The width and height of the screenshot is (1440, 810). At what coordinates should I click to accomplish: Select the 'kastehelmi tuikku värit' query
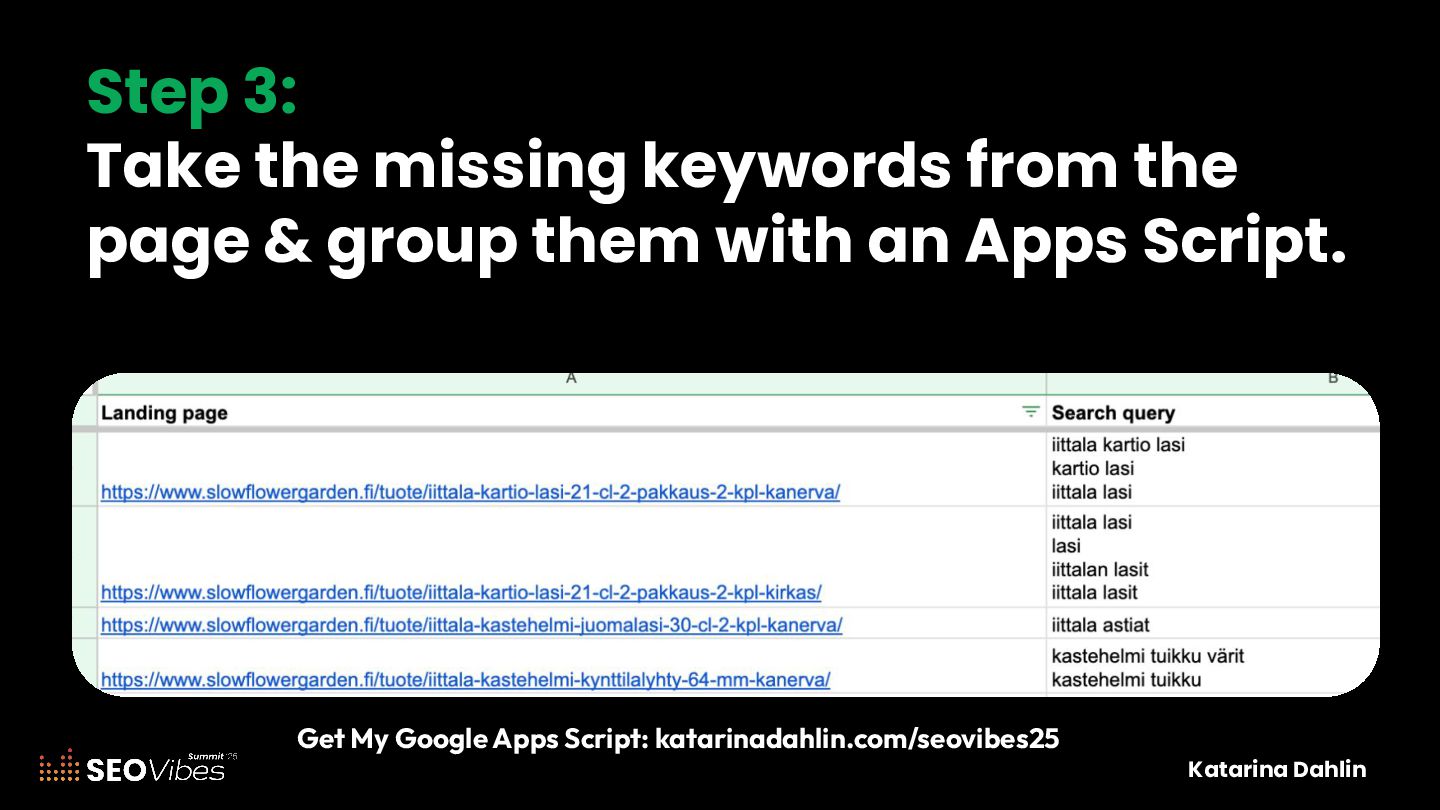pos(1148,656)
